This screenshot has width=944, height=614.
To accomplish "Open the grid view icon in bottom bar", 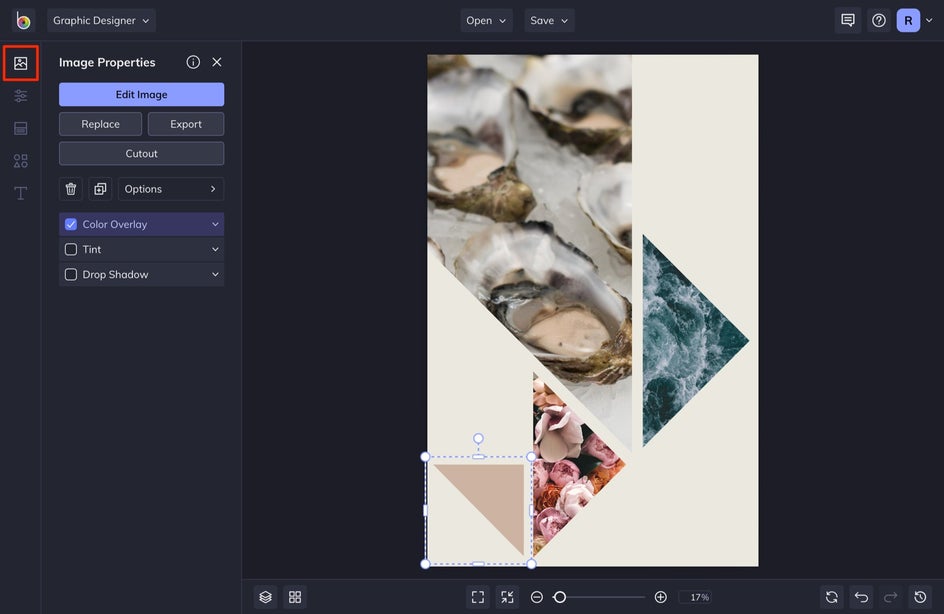I will click(295, 597).
